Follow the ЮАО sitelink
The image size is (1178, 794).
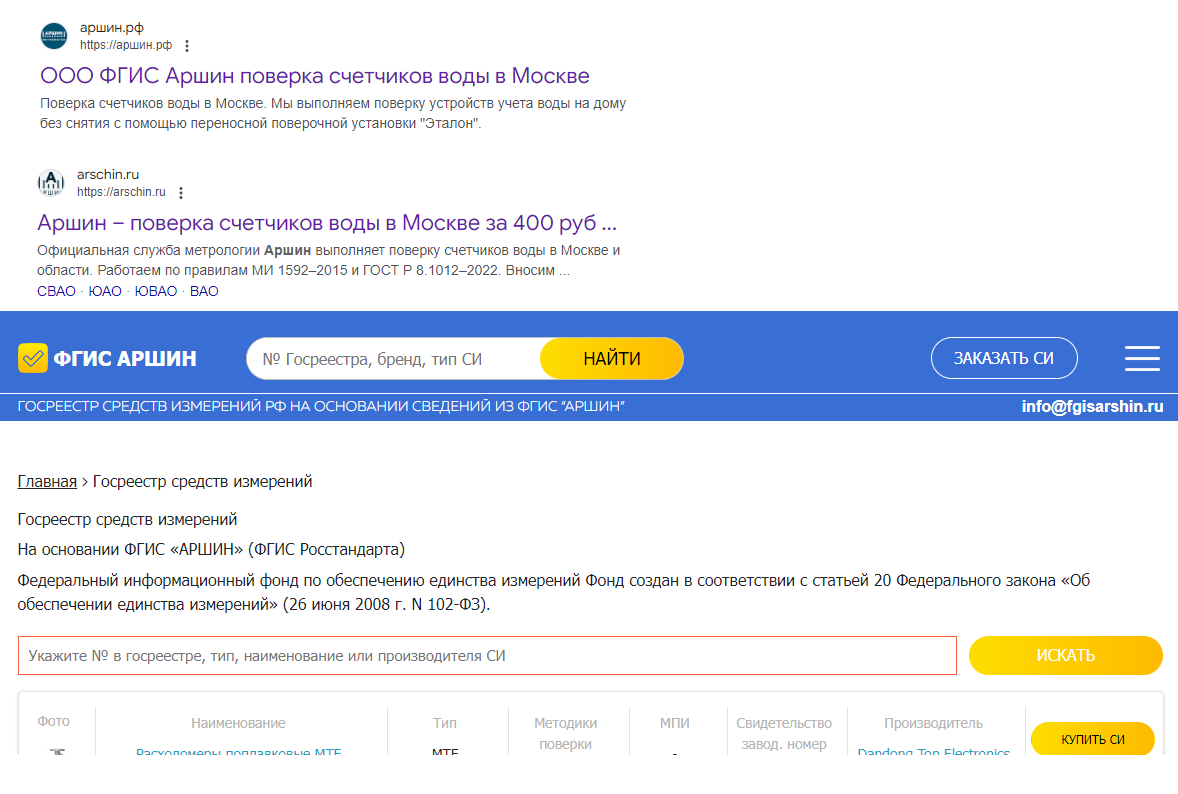tap(105, 291)
